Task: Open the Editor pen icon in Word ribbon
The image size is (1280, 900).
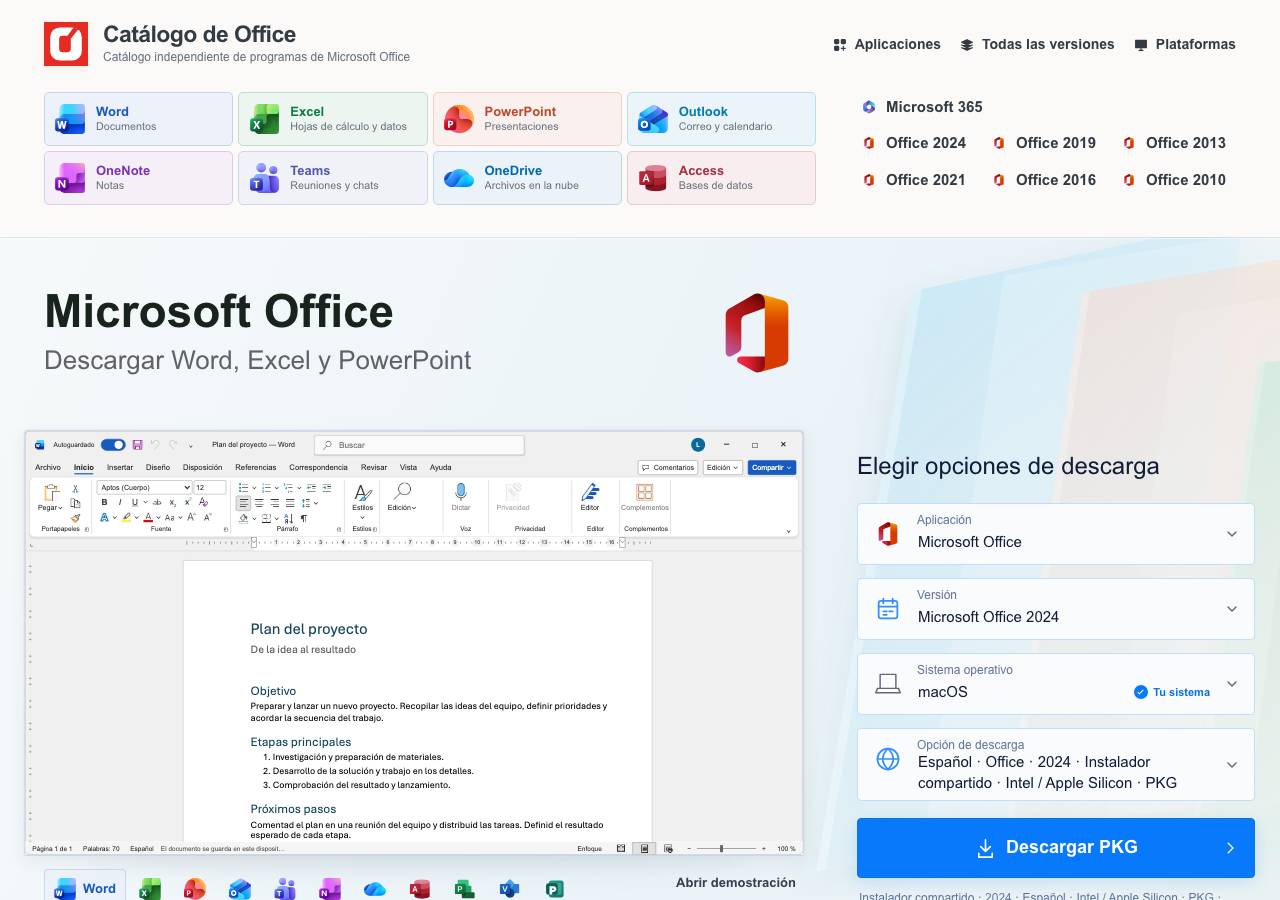Action: coord(590,492)
